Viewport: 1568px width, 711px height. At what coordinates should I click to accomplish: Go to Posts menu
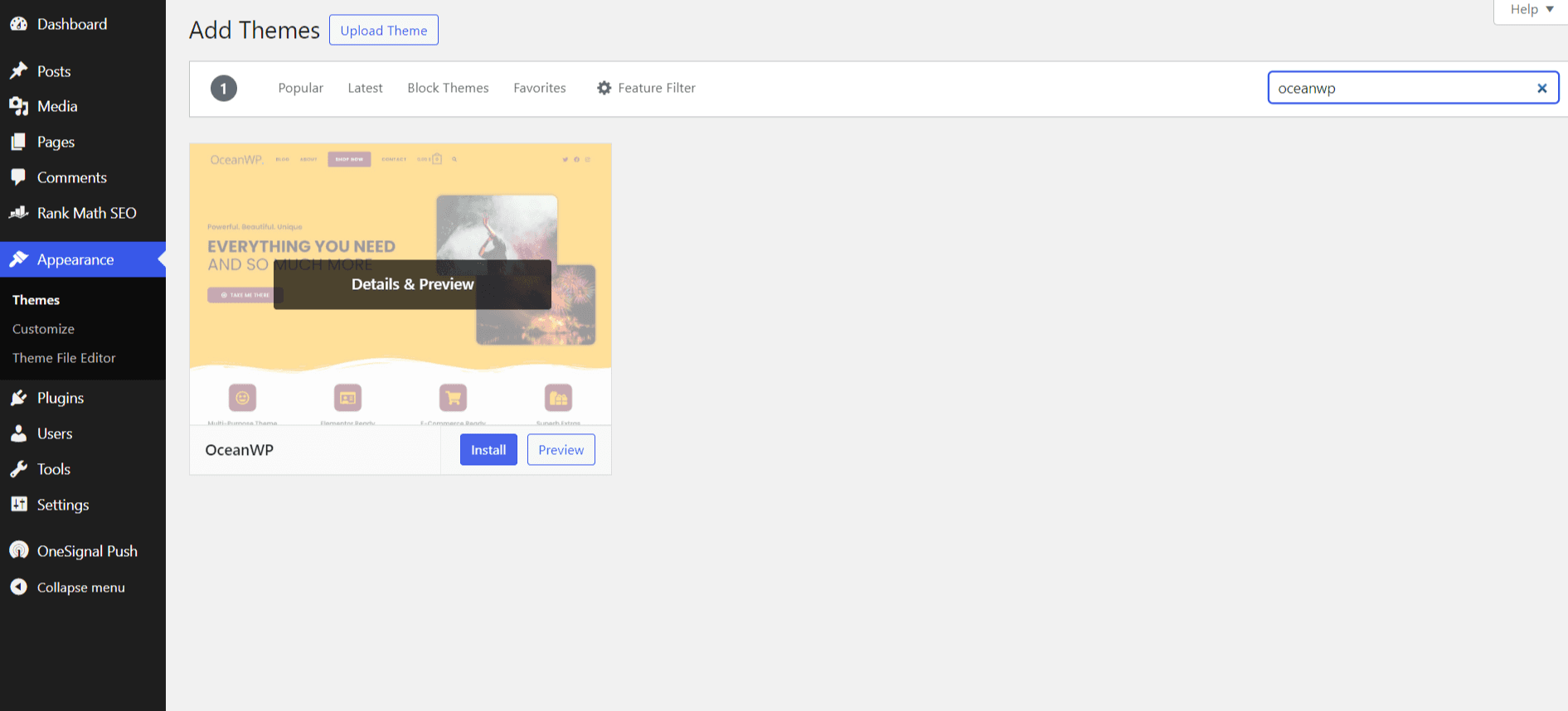tap(83, 71)
